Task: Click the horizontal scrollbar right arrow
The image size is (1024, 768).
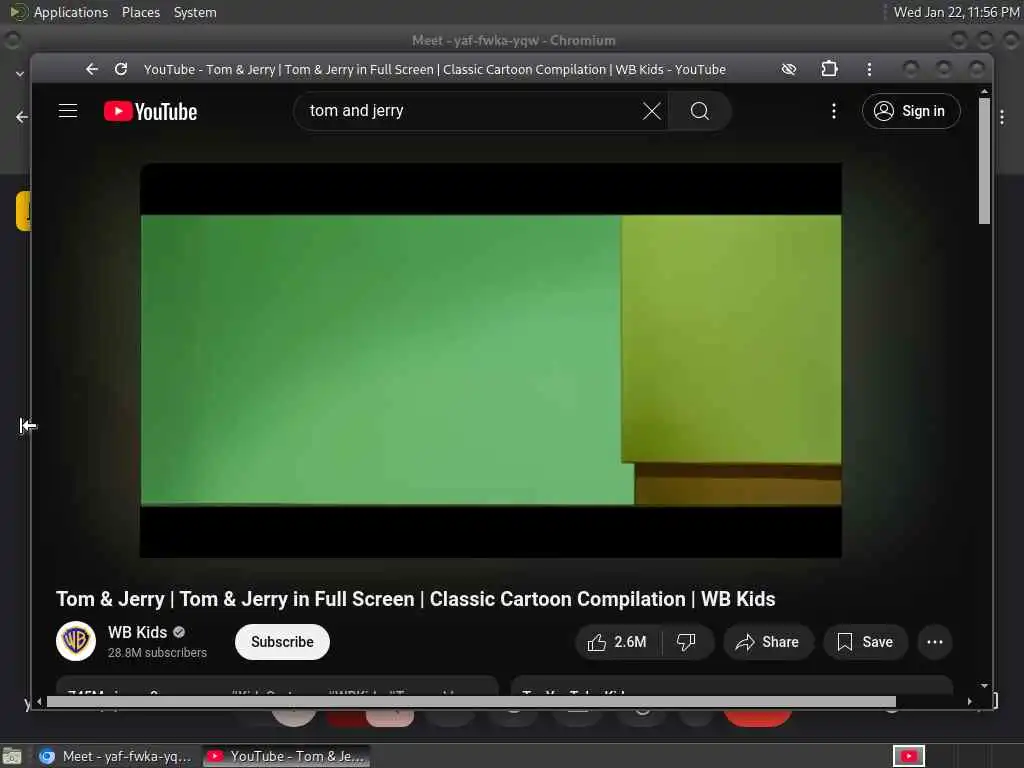Action: 969,701
